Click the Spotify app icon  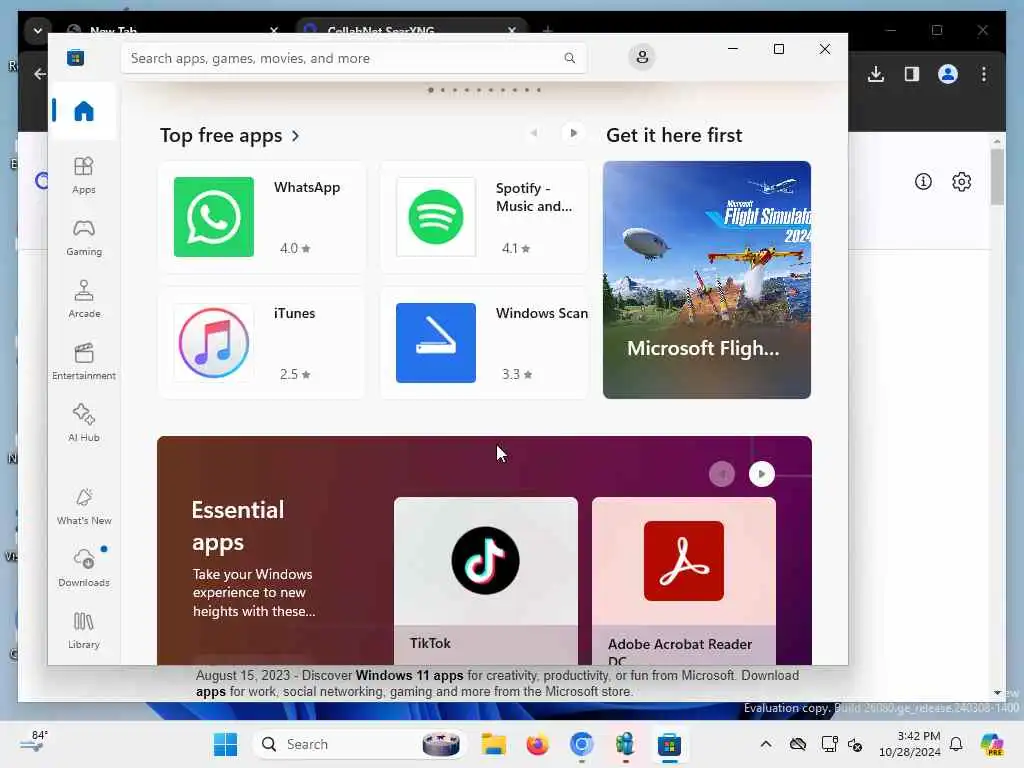[x=436, y=217]
